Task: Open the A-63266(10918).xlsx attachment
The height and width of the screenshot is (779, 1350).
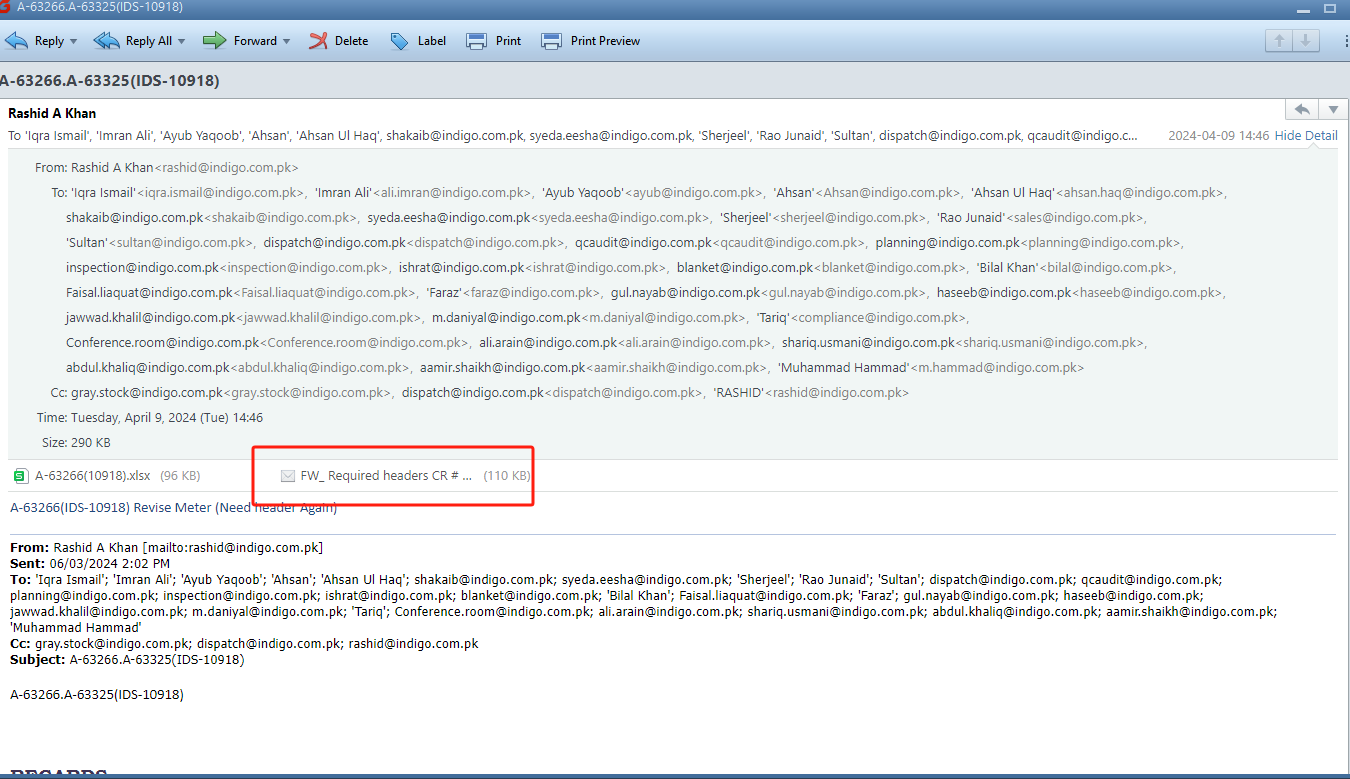Action: [92, 476]
